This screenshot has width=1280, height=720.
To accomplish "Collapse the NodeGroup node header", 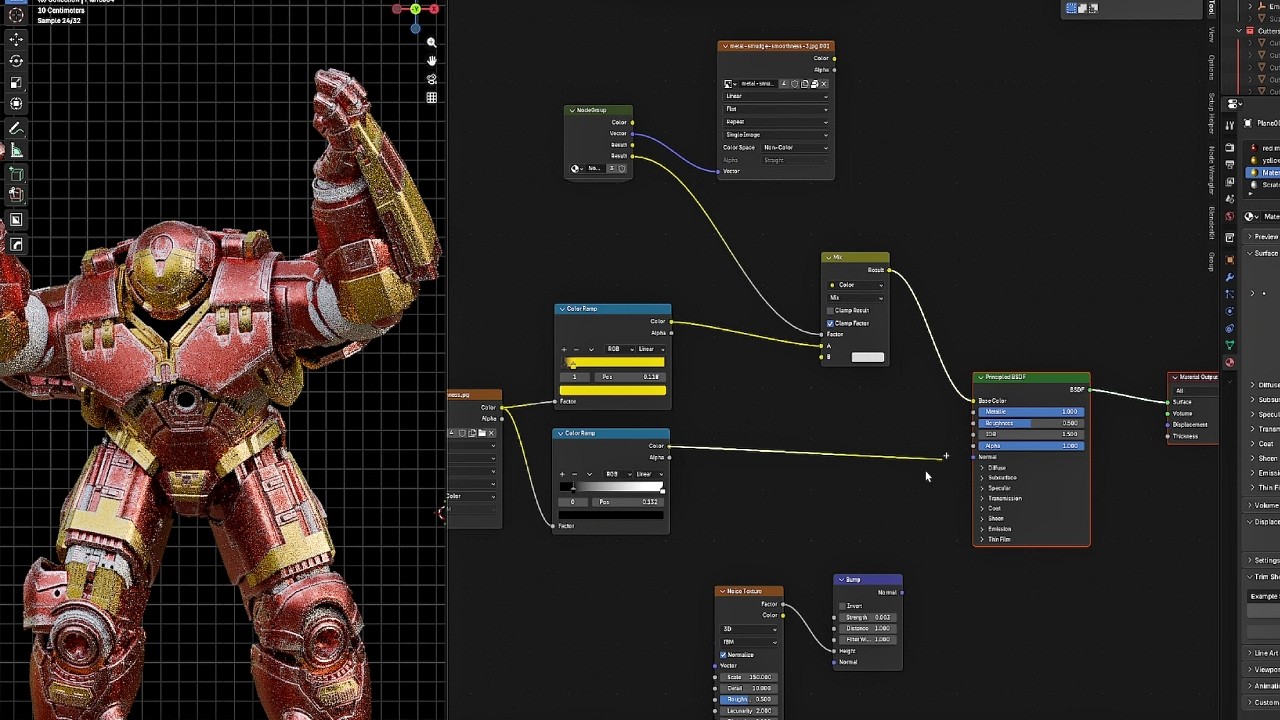I will pyautogui.click(x=572, y=110).
